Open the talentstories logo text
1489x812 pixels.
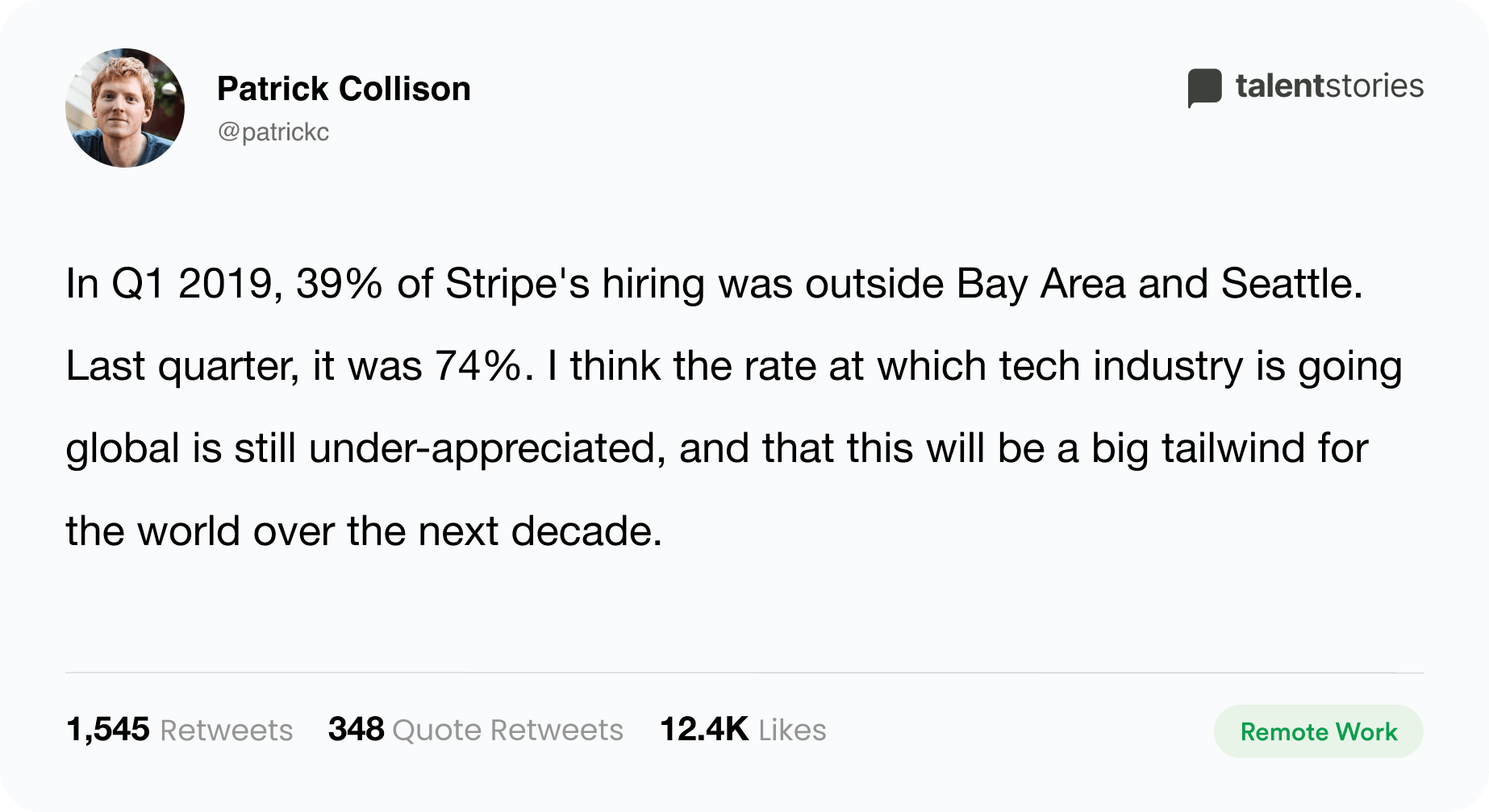[x=1329, y=86]
